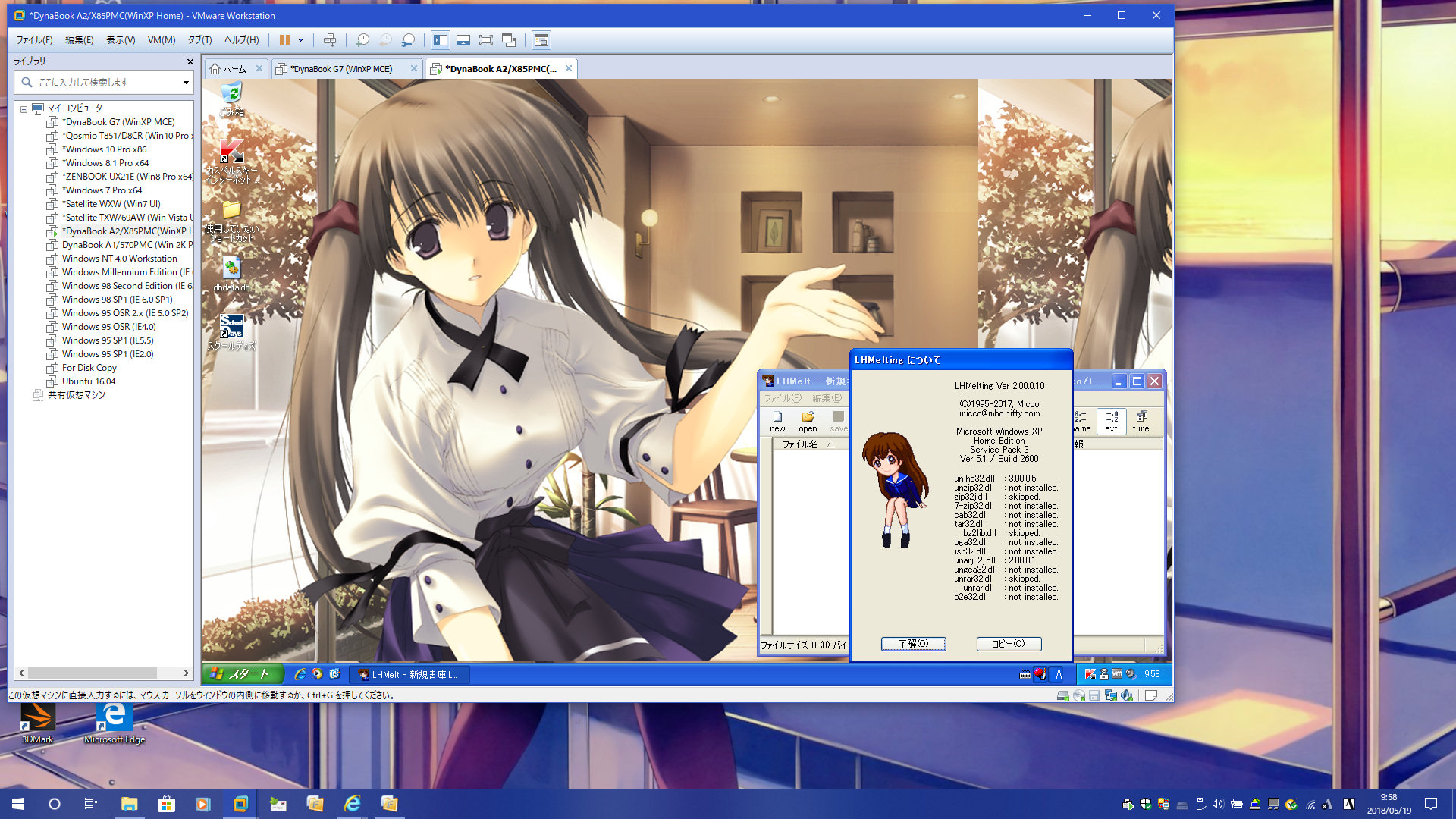Open the タブ(T) menu

[200, 40]
